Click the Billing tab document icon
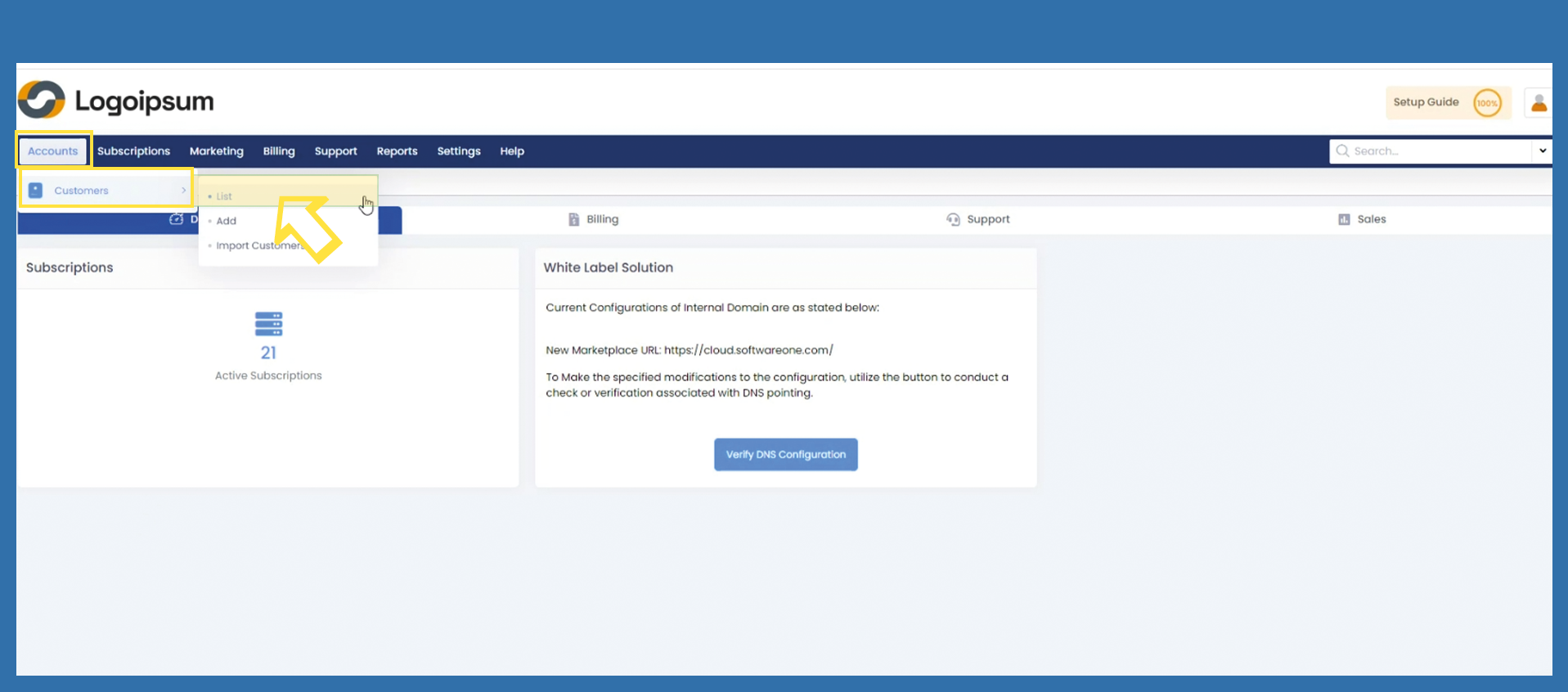1568x692 pixels. pos(573,219)
